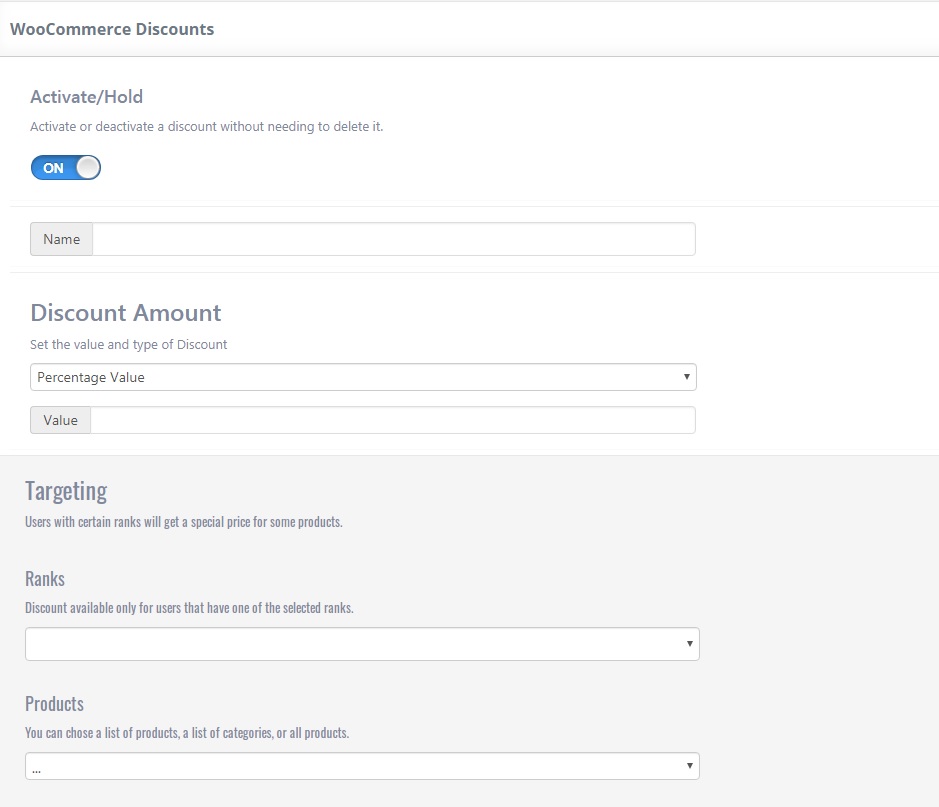Toggle the Activate/Hold ON switch
Screen dimensions: 939x807
[x=65, y=168]
